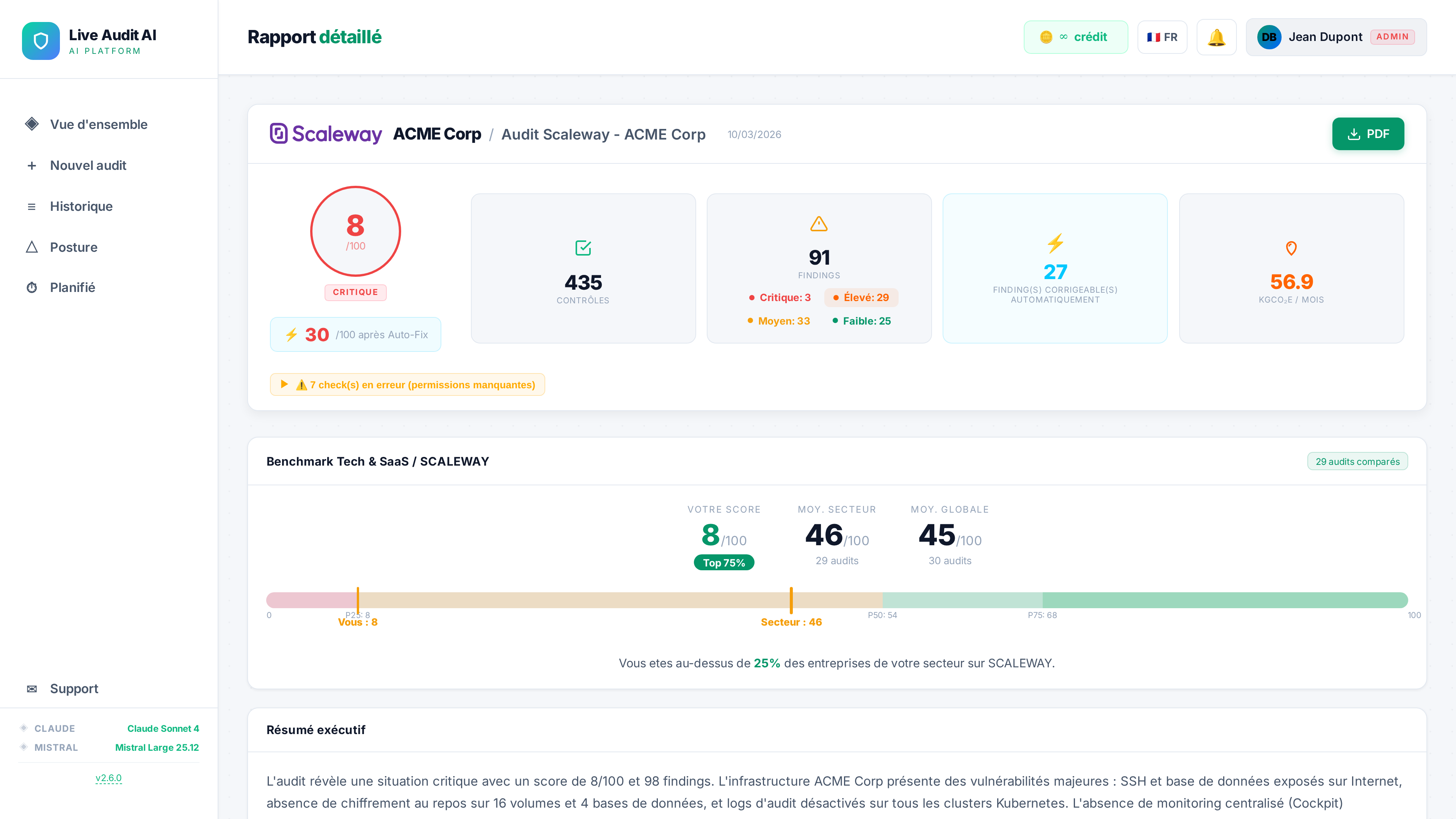The image size is (1456, 819).
Task: Expand the 7 checks en erreur warning
Action: point(408,384)
